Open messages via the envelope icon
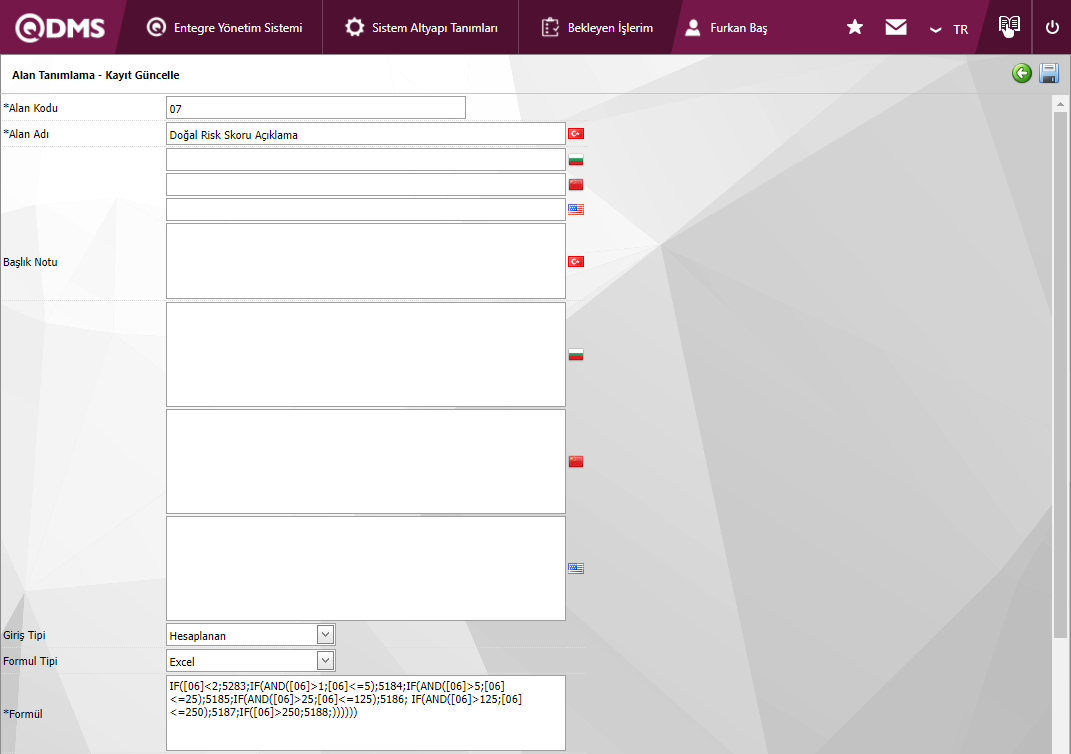 coord(896,28)
